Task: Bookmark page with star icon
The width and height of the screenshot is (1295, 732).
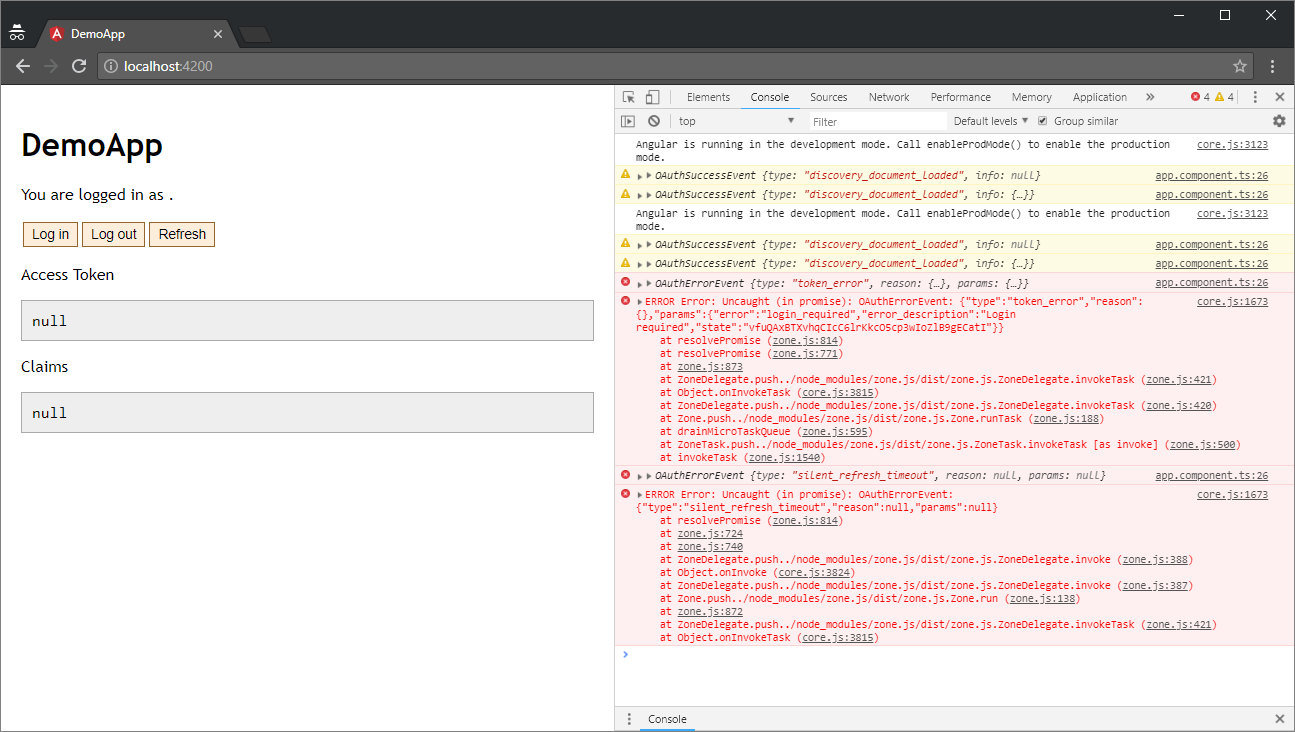Action: coord(1240,66)
